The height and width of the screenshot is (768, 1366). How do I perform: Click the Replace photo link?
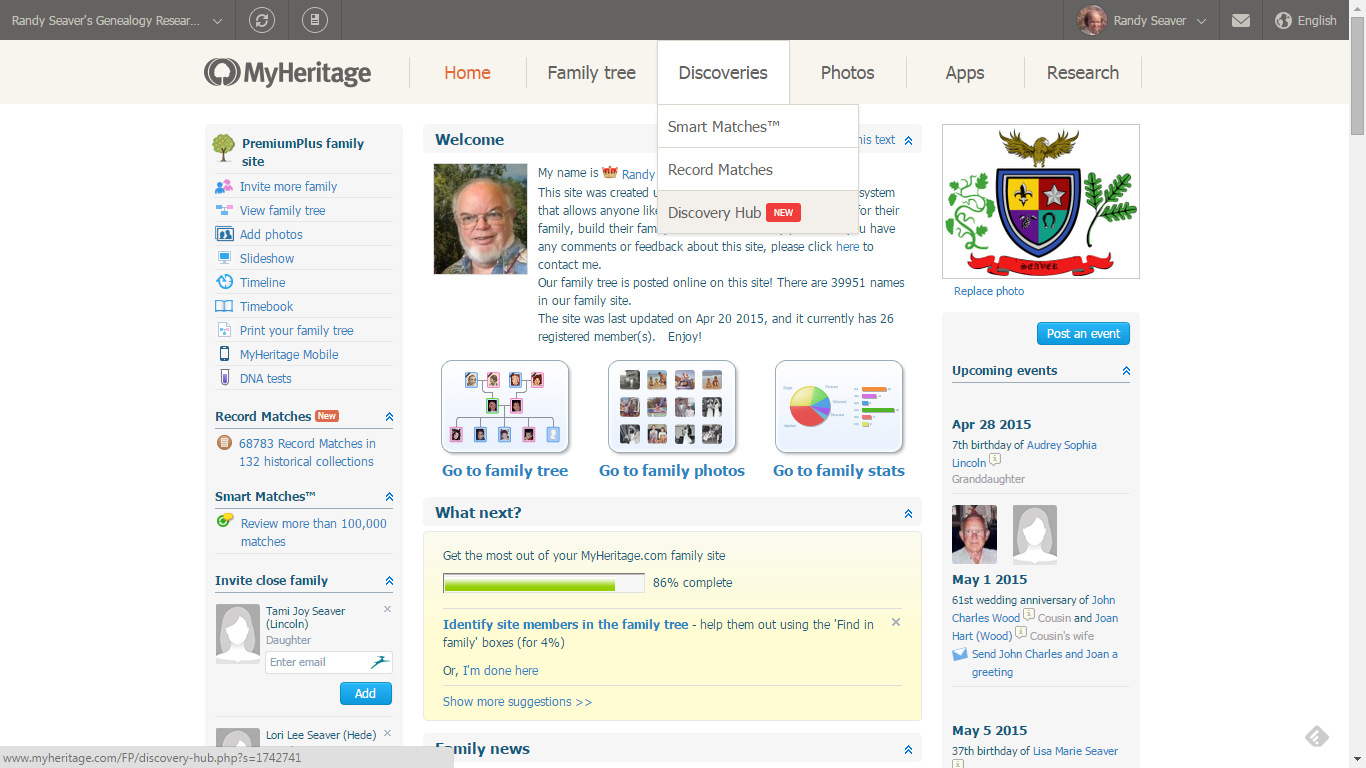pyautogui.click(x=989, y=291)
